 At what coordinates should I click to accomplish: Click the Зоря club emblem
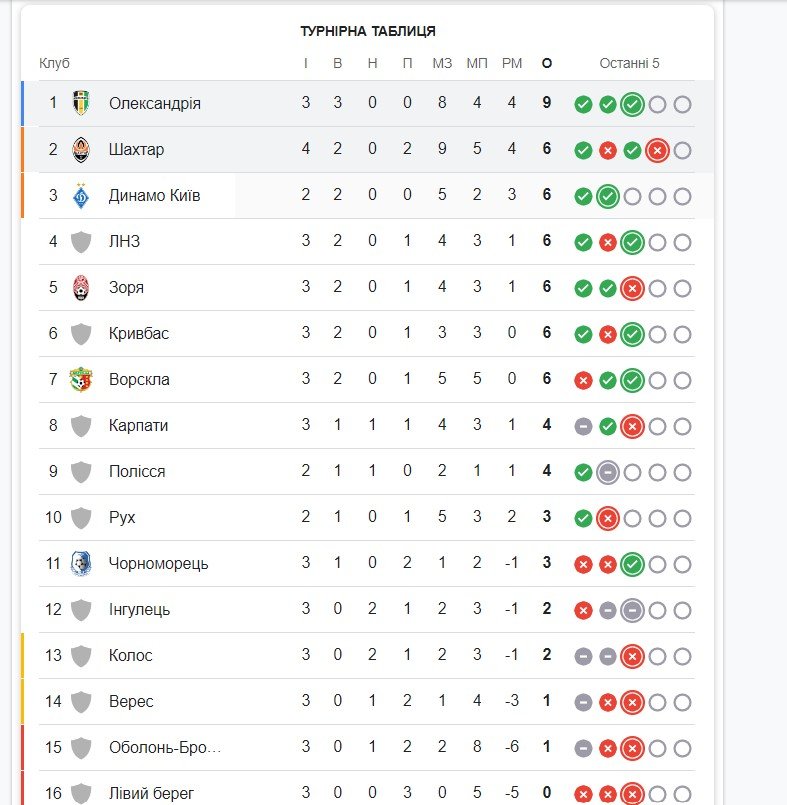[x=81, y=288]
